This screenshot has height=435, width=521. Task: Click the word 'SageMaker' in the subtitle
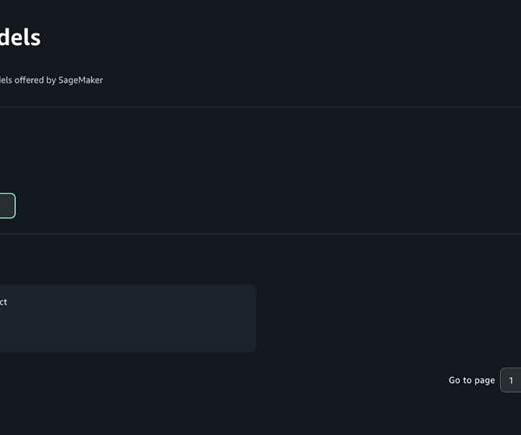[80, 80]
